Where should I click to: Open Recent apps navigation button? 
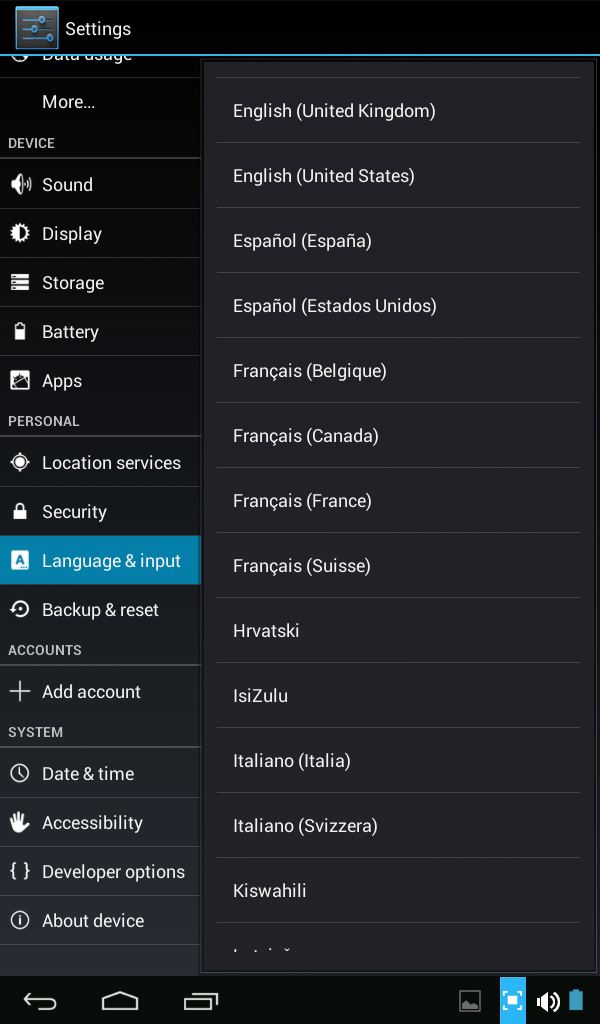click(x=200, y=1000)
